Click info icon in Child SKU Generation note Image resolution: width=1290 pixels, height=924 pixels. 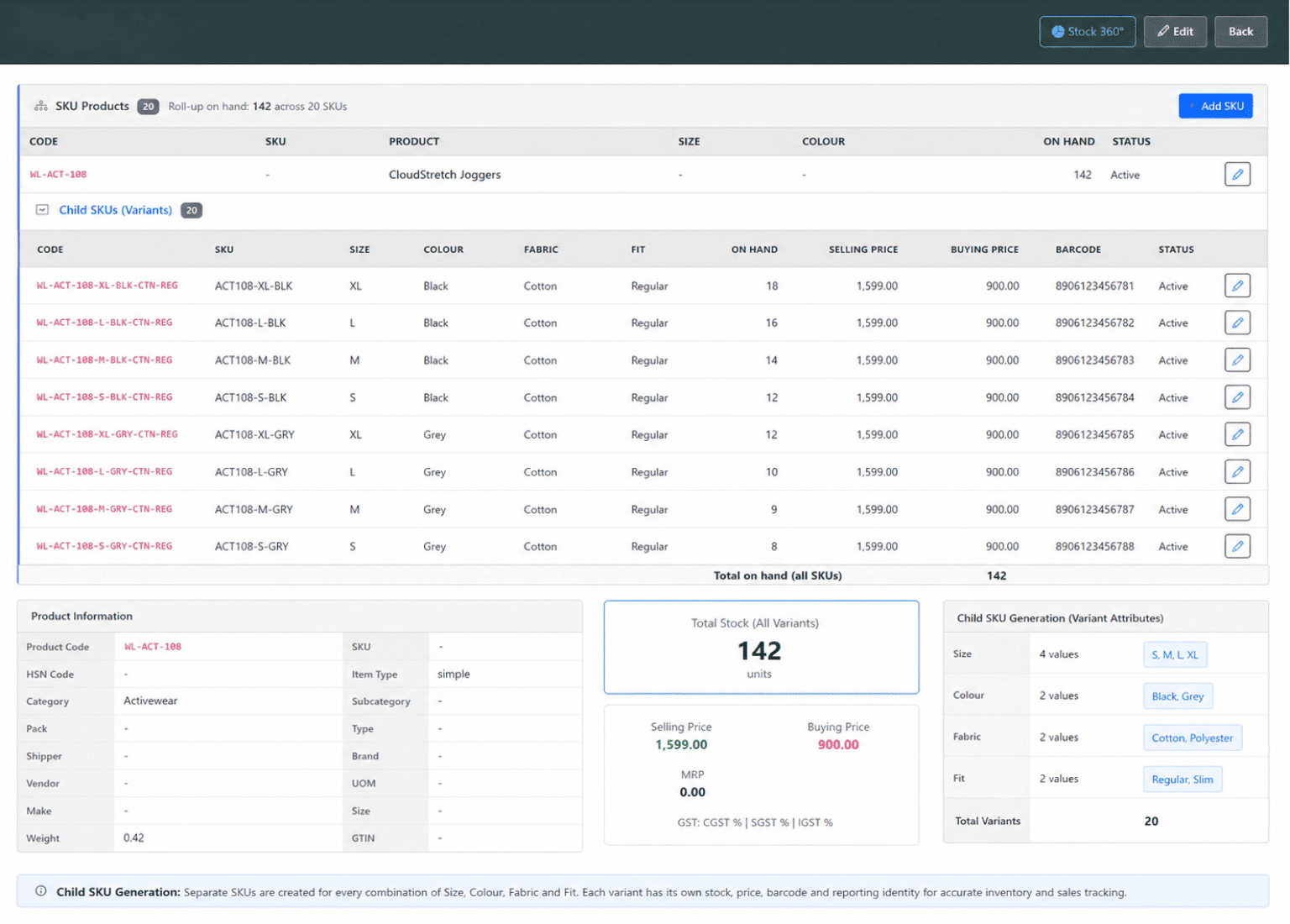point(40,891)
